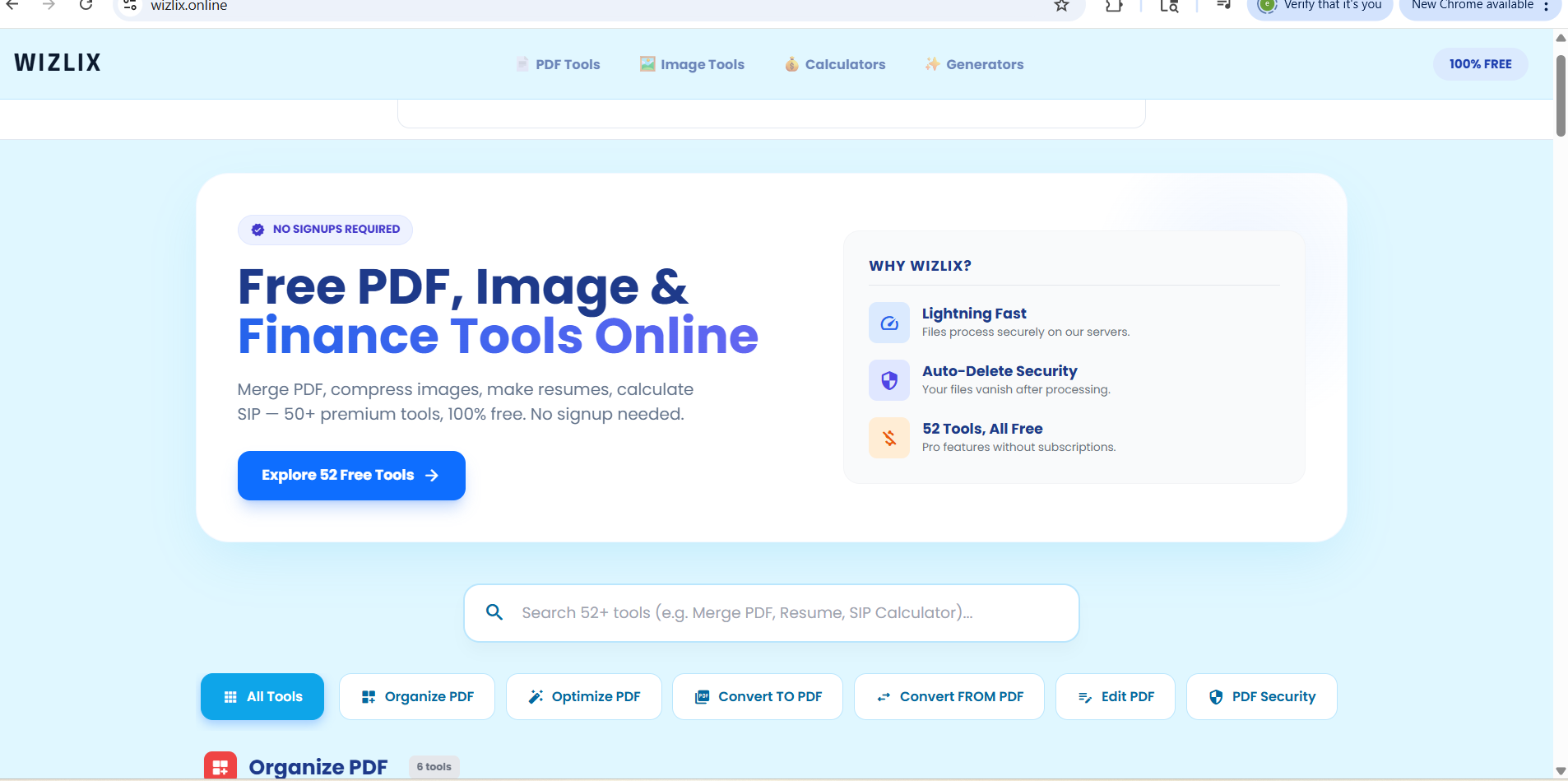Click the page scrollbar thumb

tap(1561, 95)
